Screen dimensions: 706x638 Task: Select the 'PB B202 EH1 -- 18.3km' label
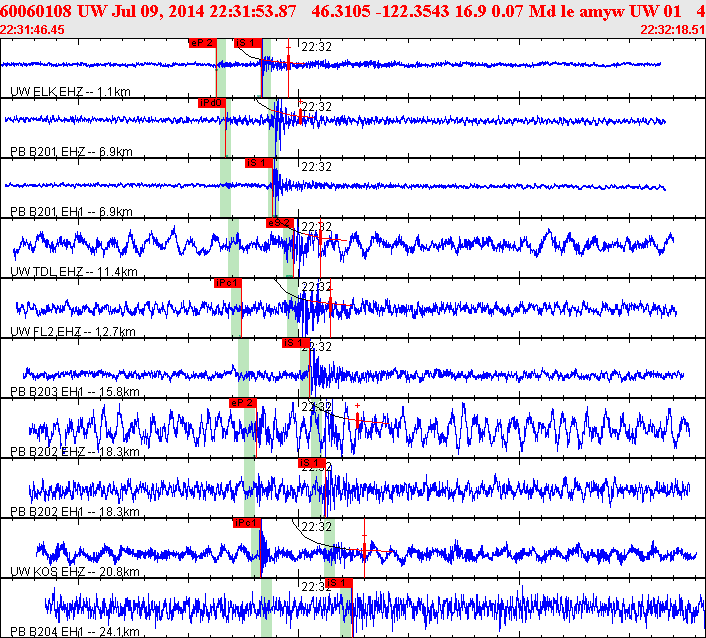point(75,511)
